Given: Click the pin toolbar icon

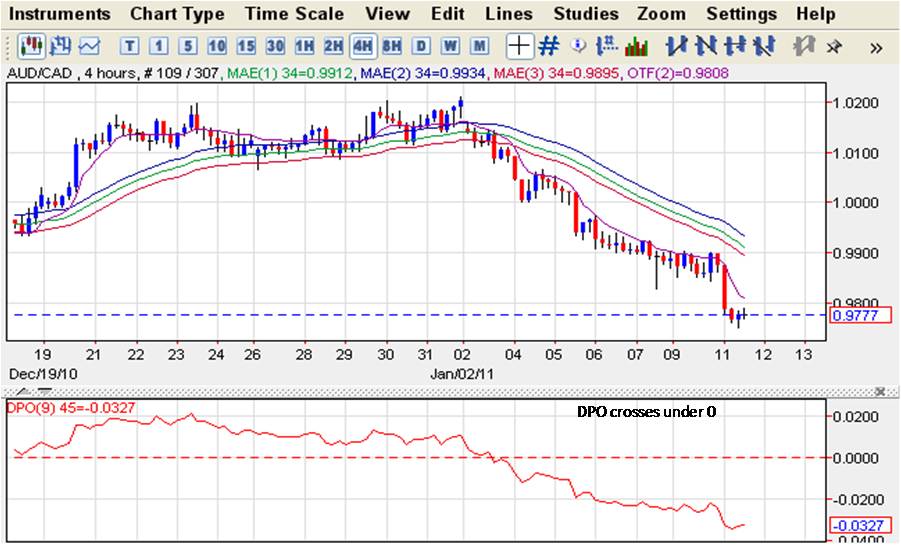Looking at the screenshot, I should [x=834, y=47].
